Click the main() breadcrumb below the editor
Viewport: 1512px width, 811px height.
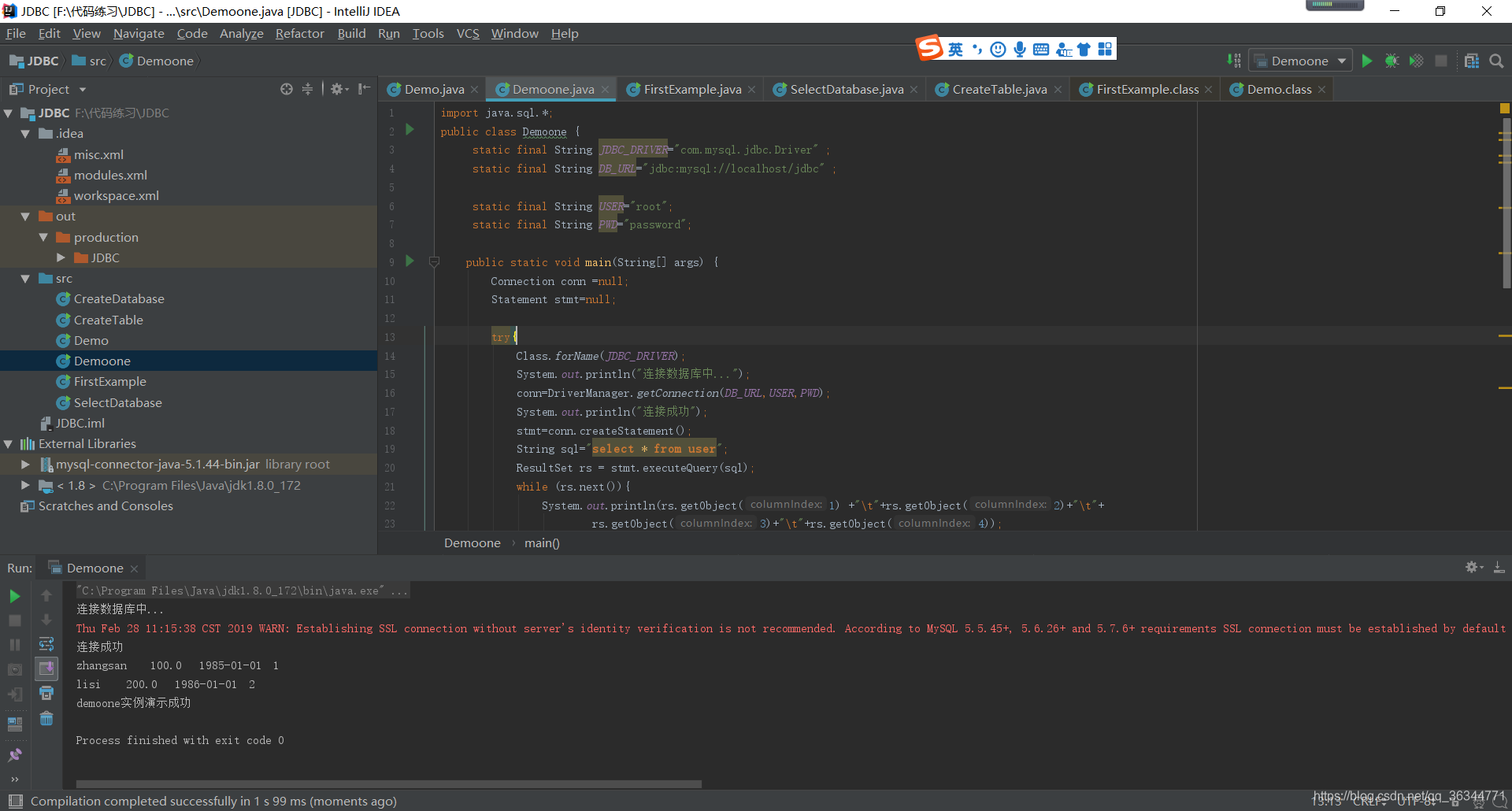(x=542, y=543)
